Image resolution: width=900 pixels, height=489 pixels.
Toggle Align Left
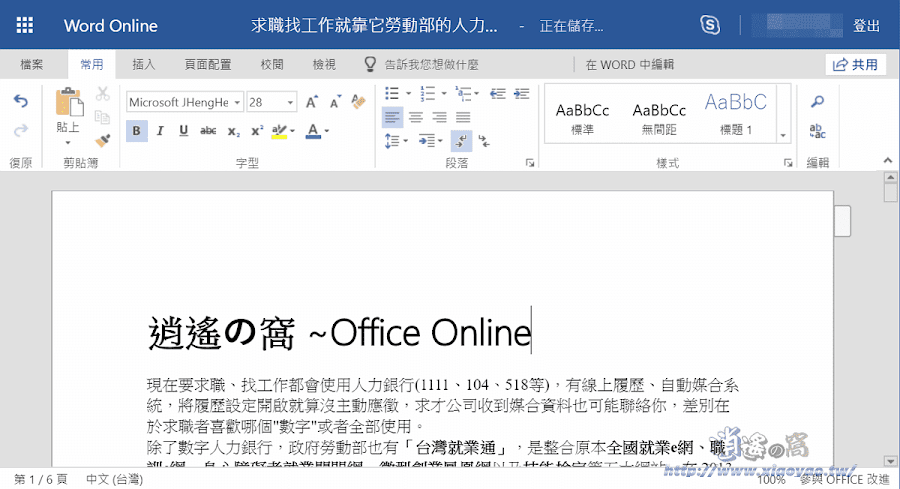pyautogui.click(x=393, y=118)
